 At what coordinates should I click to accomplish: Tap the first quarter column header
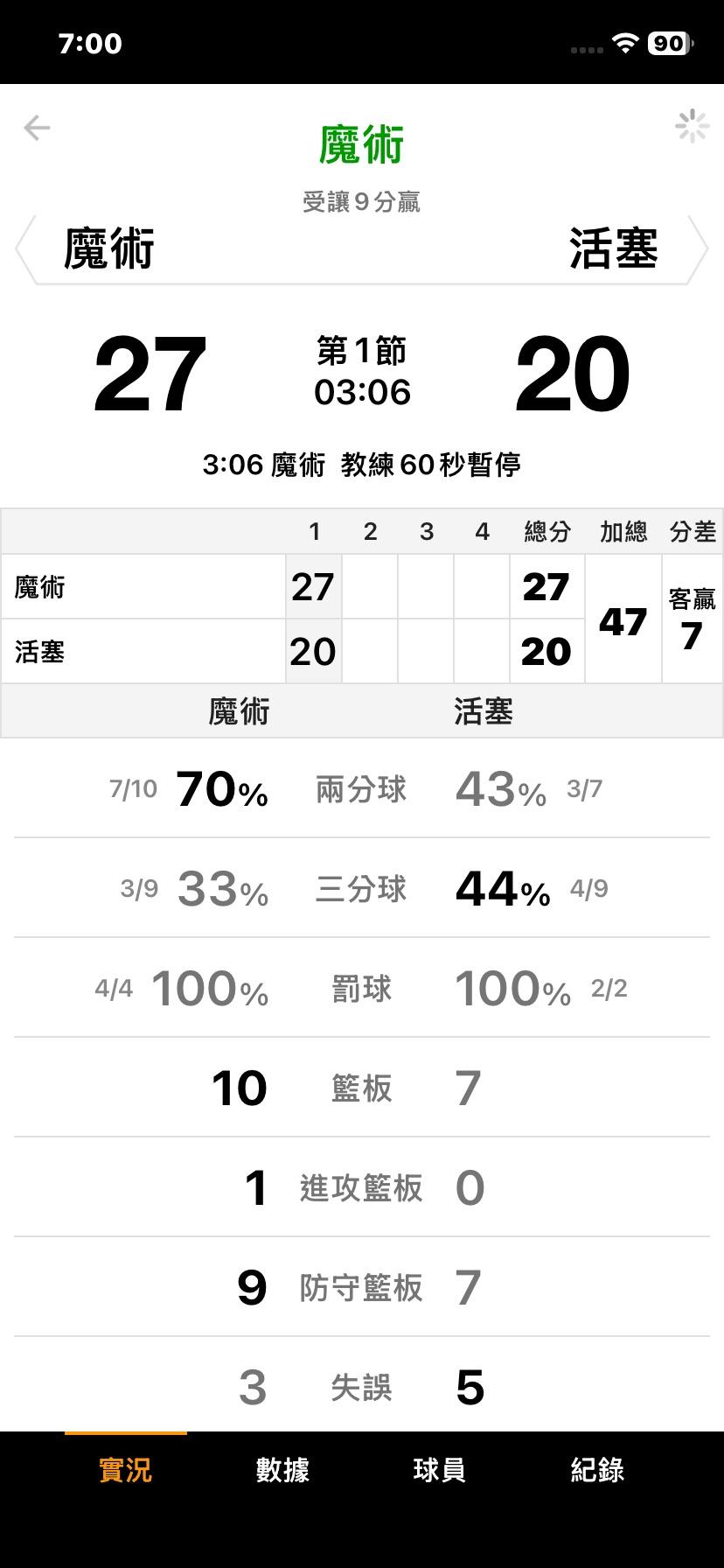pyautogui.click(x=314, y=531)
